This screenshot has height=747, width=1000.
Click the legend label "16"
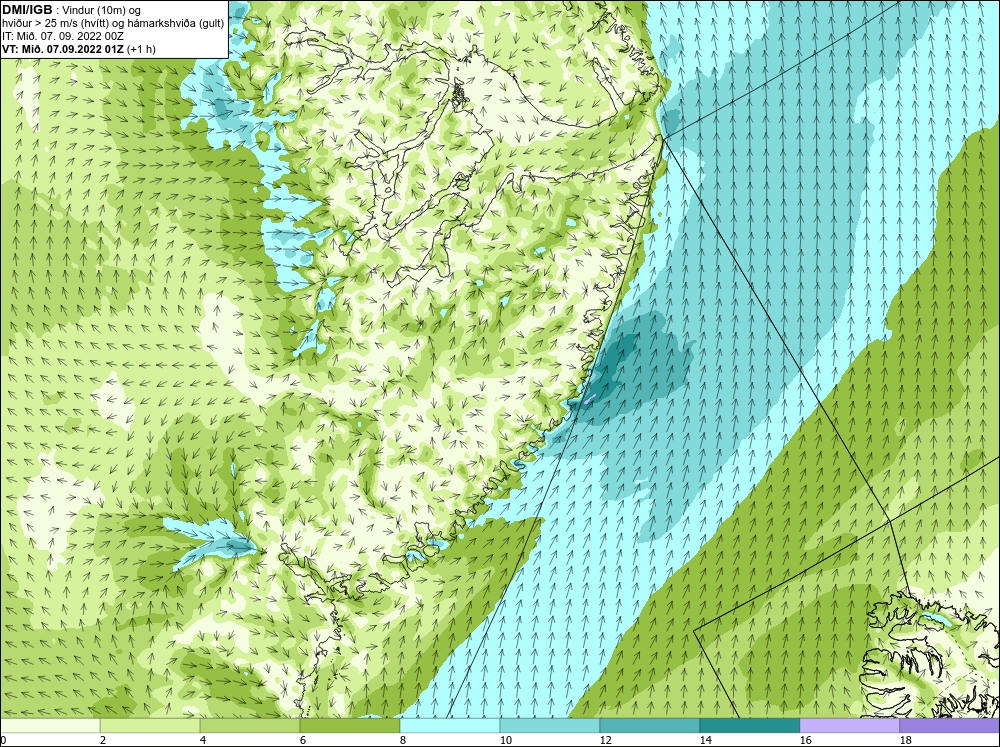click(x=805, y=740)
